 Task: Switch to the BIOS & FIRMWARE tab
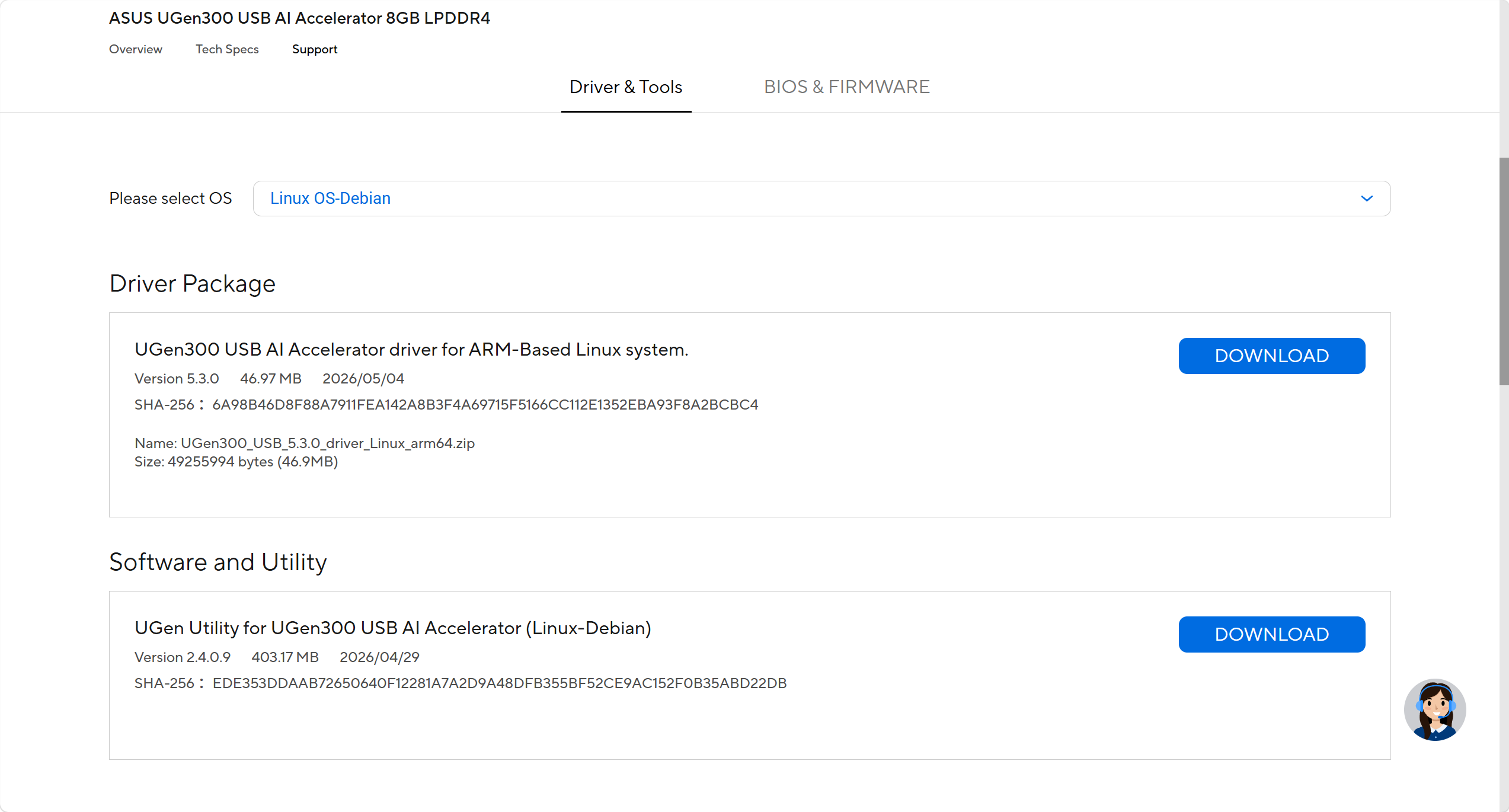846,87
